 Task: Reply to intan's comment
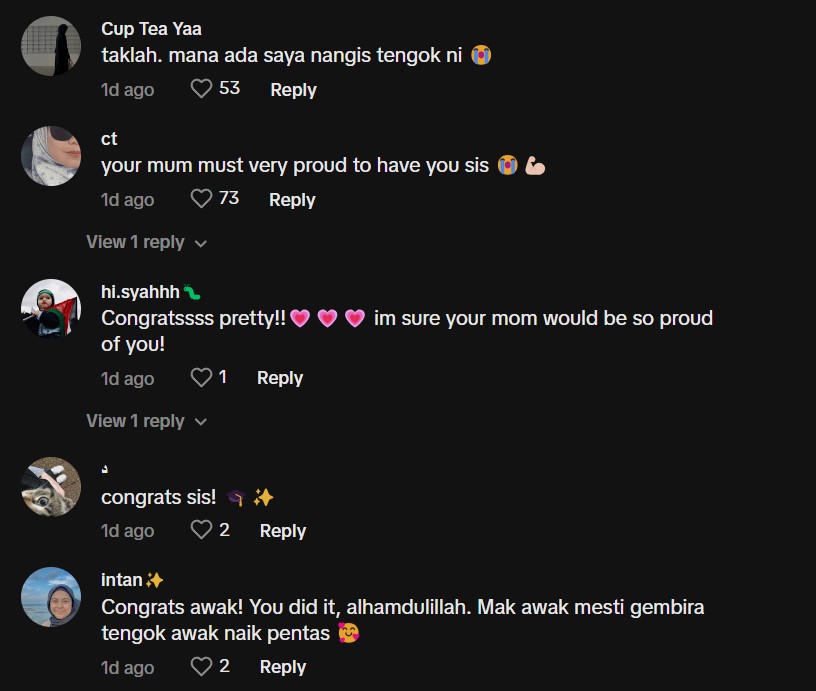(283, 667)
